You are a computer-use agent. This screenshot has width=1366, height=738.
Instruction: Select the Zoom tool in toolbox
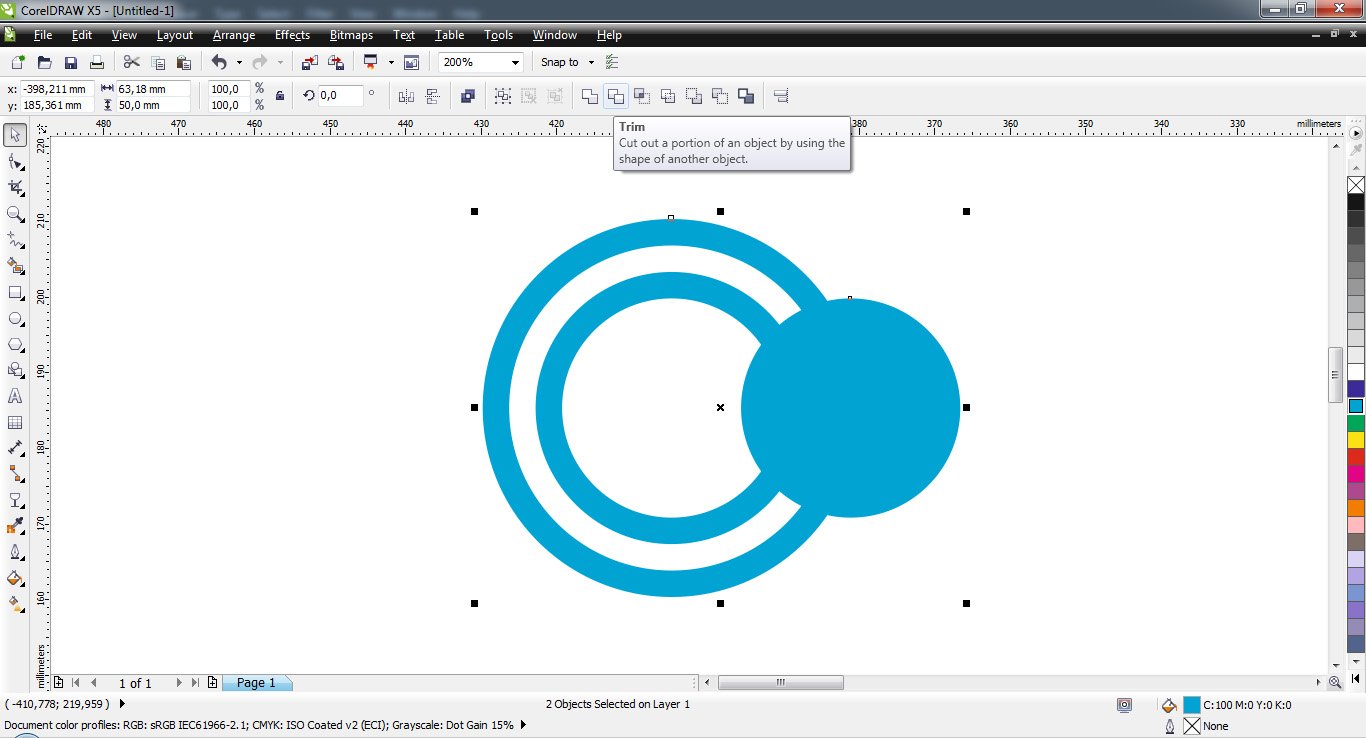pyautogui.click(x=15, y=214)
